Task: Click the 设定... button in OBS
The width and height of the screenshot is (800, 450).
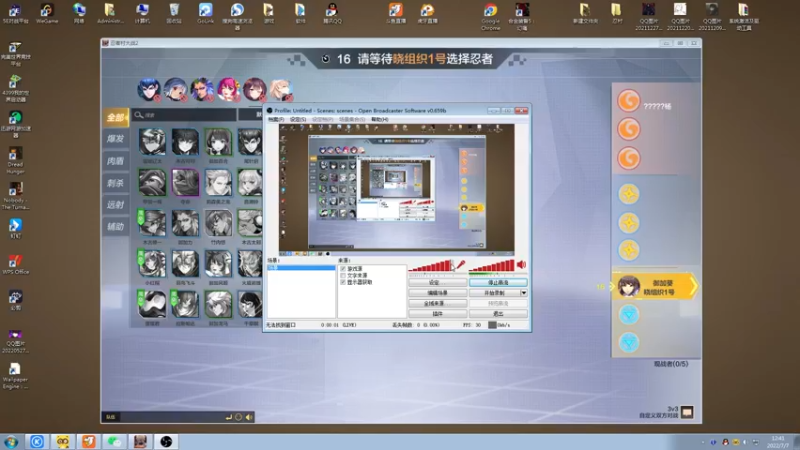Action: tap(437, 282)
